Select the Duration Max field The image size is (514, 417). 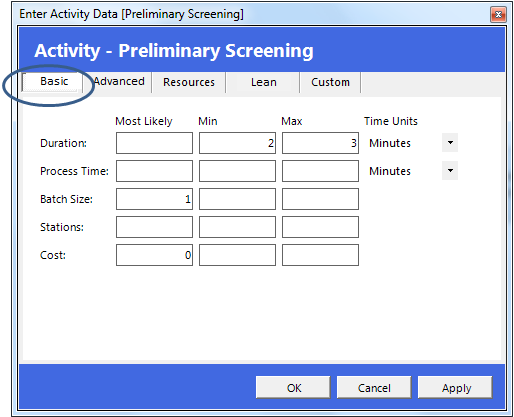click(x=320, y=143)
